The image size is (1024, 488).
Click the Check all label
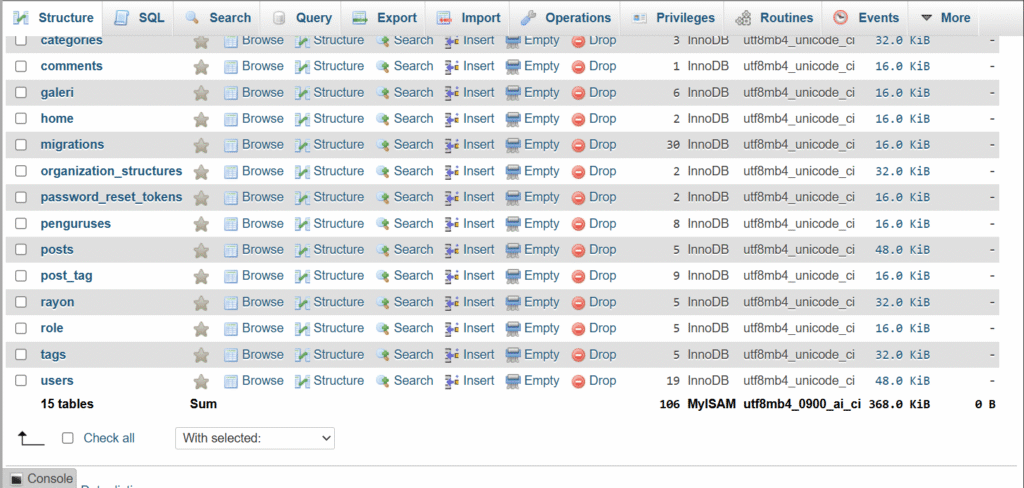pyautogui.click(x=109, y=438)
